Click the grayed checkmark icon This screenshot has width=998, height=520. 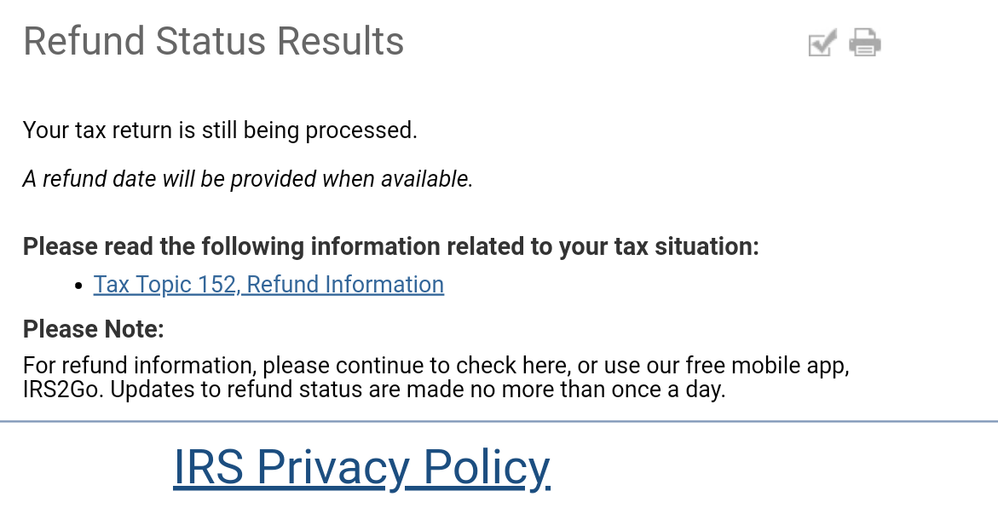coord(821,43)
